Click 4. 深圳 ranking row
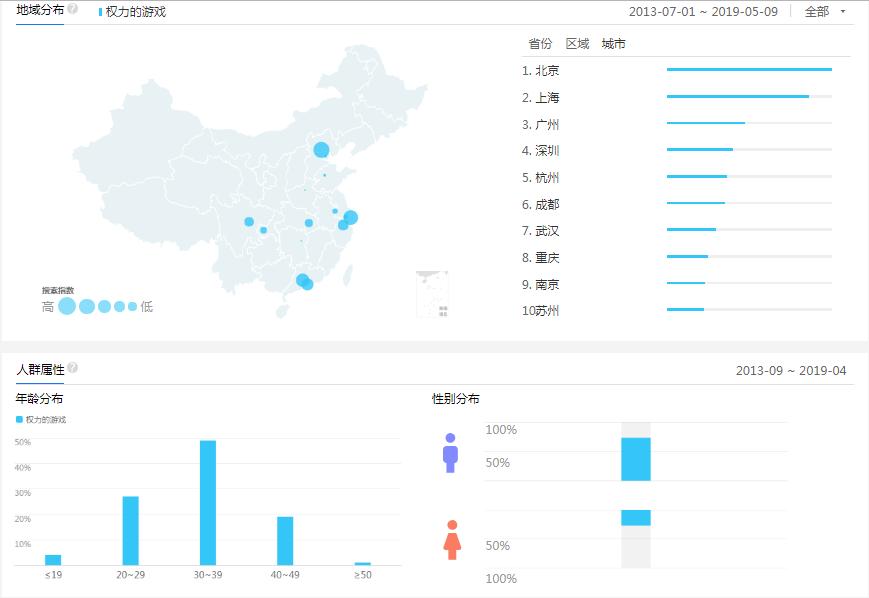 click(677, 151)
